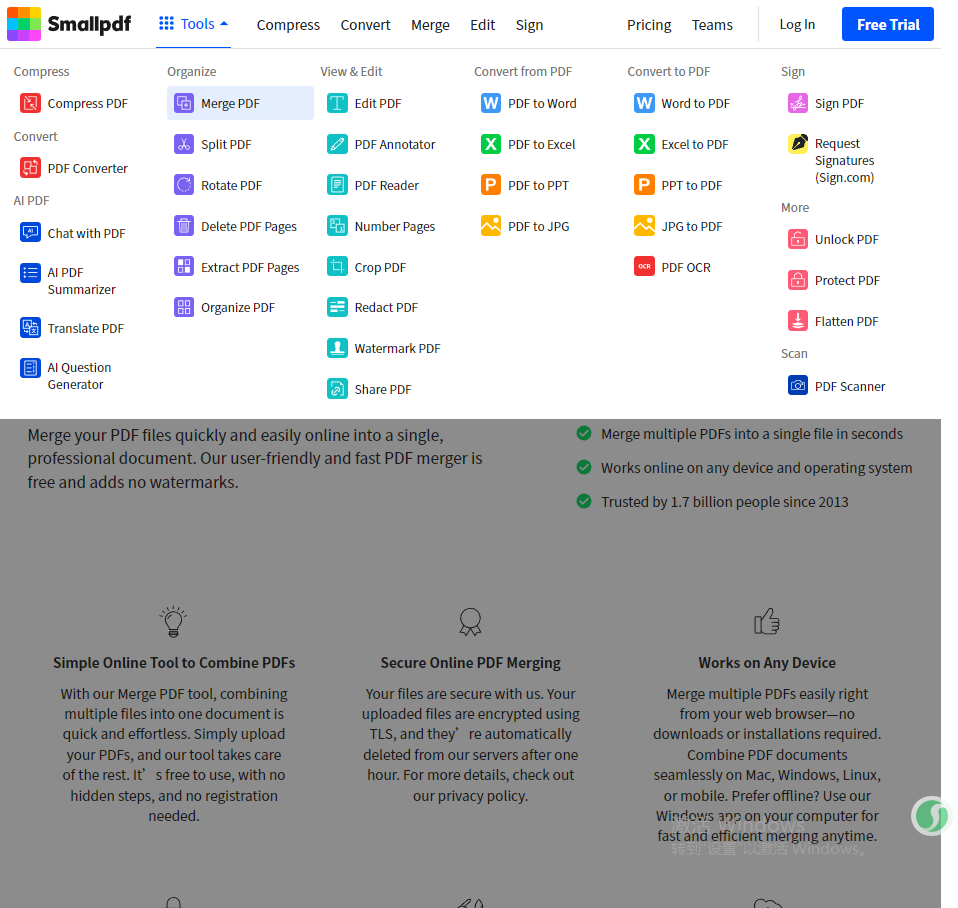Select Merge PDF in the Organize list

click(x=240, y=103)
